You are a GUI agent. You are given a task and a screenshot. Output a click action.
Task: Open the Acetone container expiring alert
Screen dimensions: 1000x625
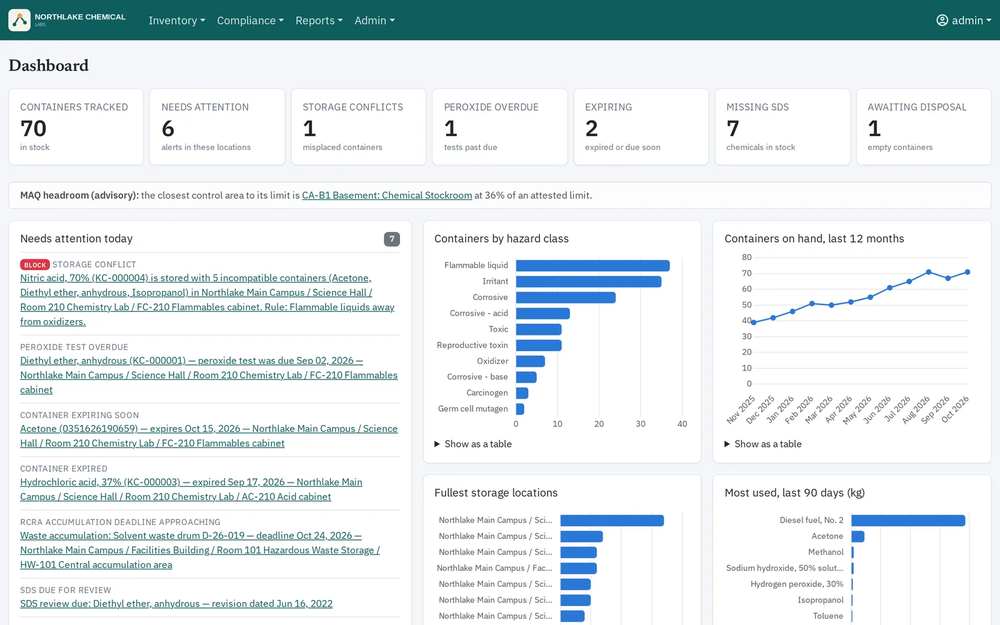tap(209, 436)
